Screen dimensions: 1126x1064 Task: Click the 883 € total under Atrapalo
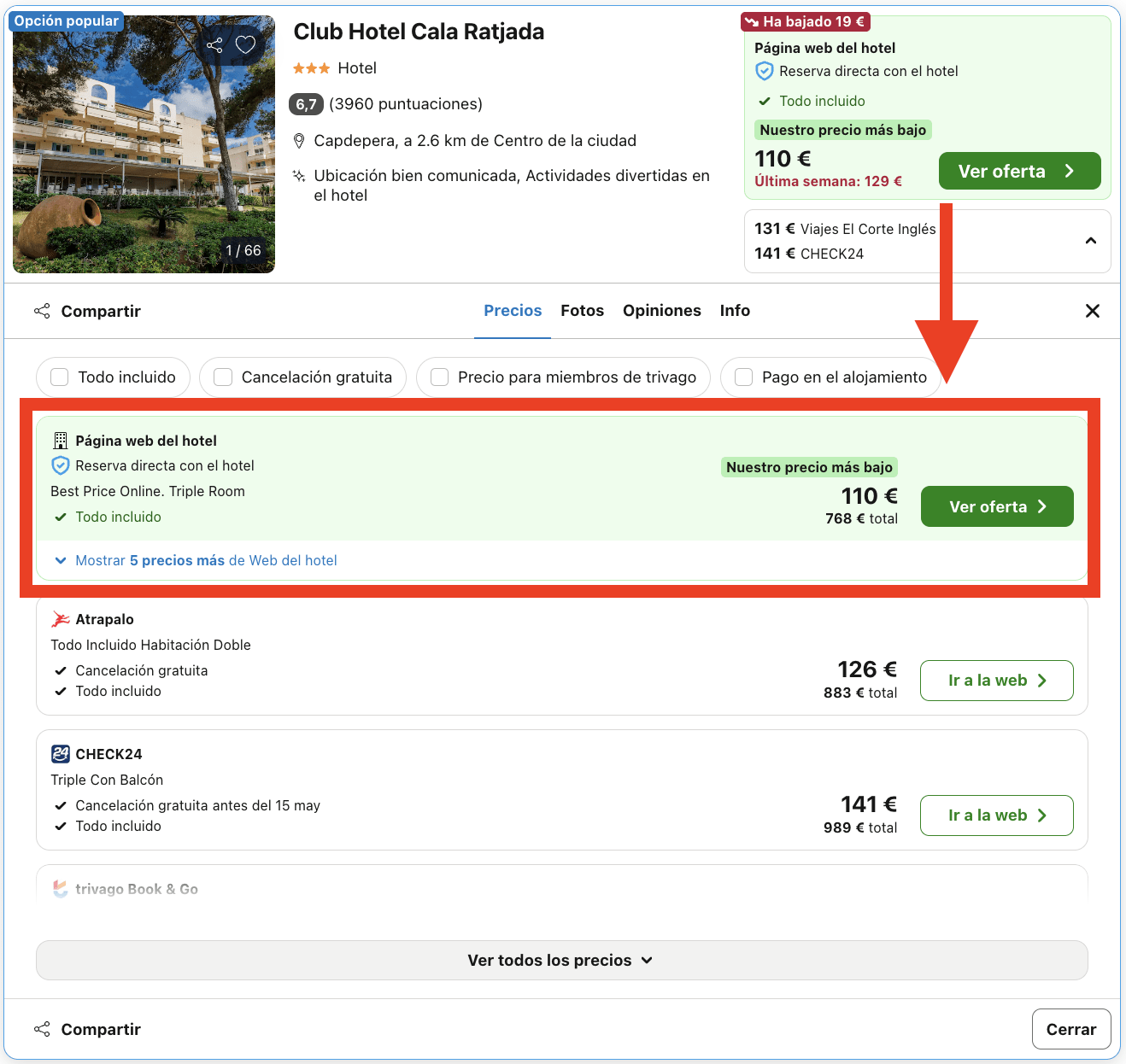pyautogui.click(x=860, y=693)
